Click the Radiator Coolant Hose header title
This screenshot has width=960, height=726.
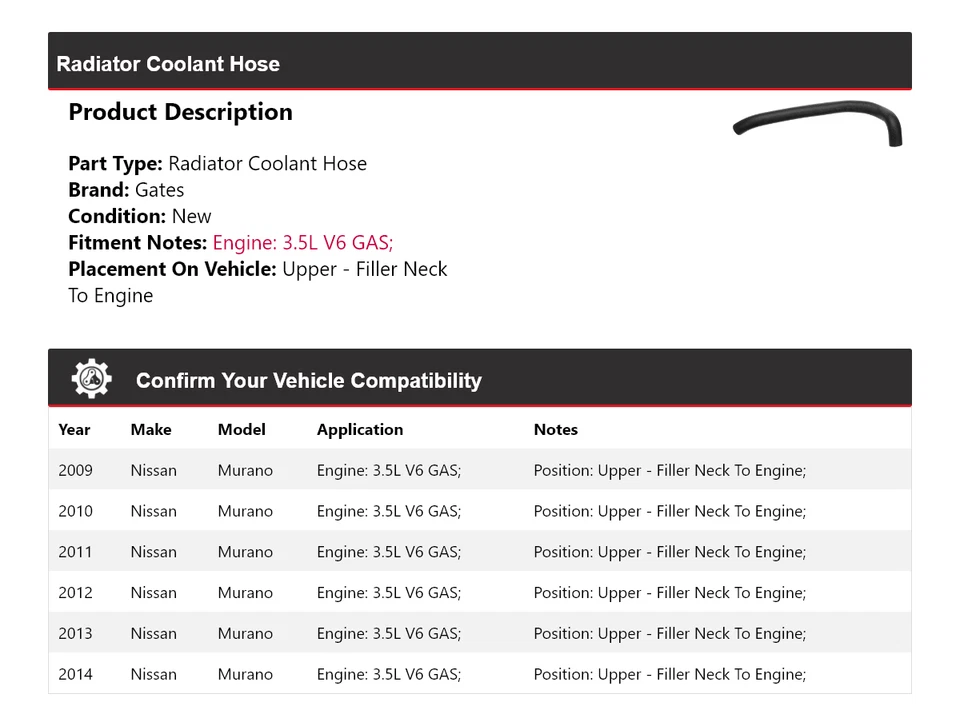(168, 64)
